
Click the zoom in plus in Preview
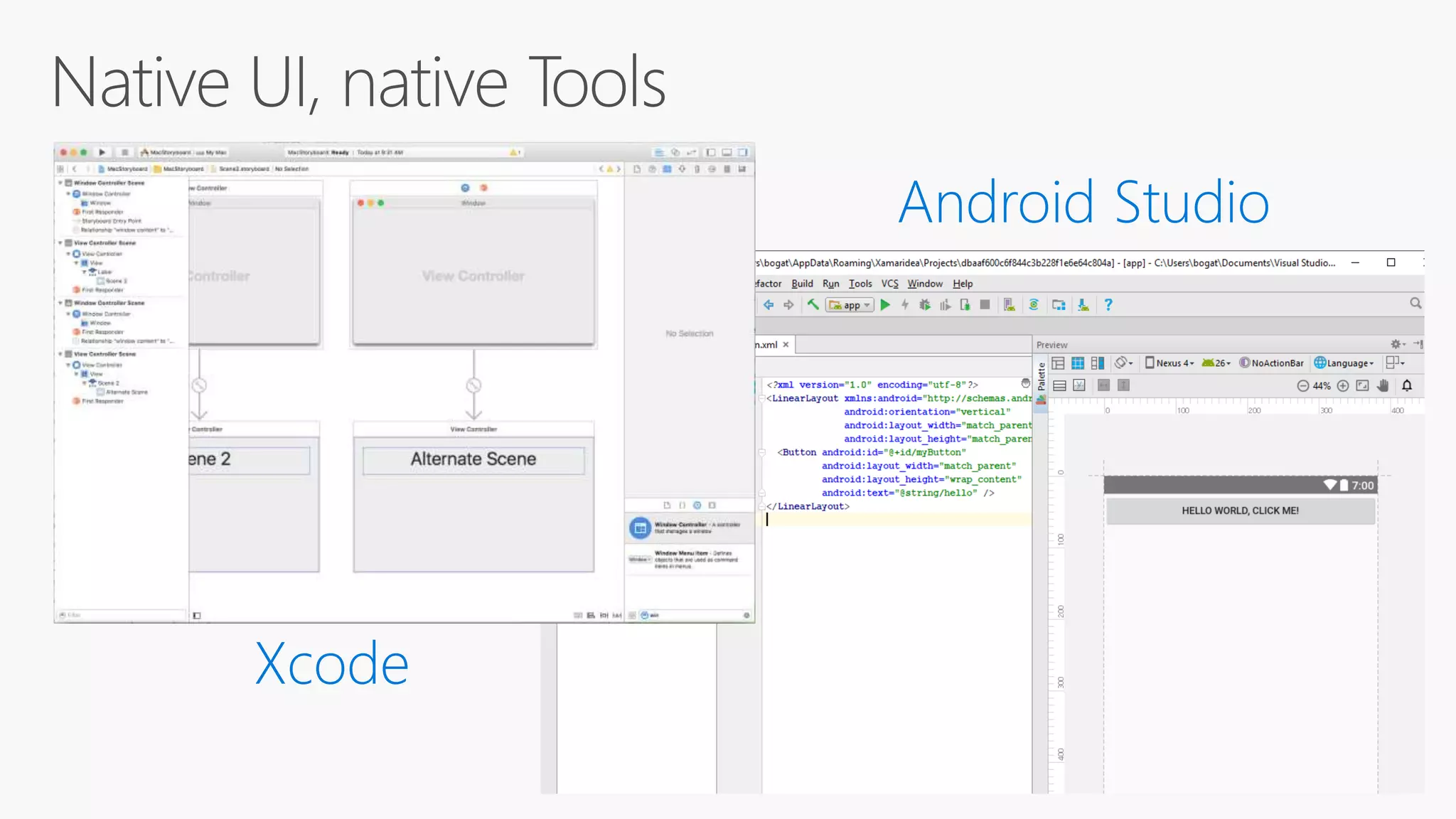tap(1343, 386)
